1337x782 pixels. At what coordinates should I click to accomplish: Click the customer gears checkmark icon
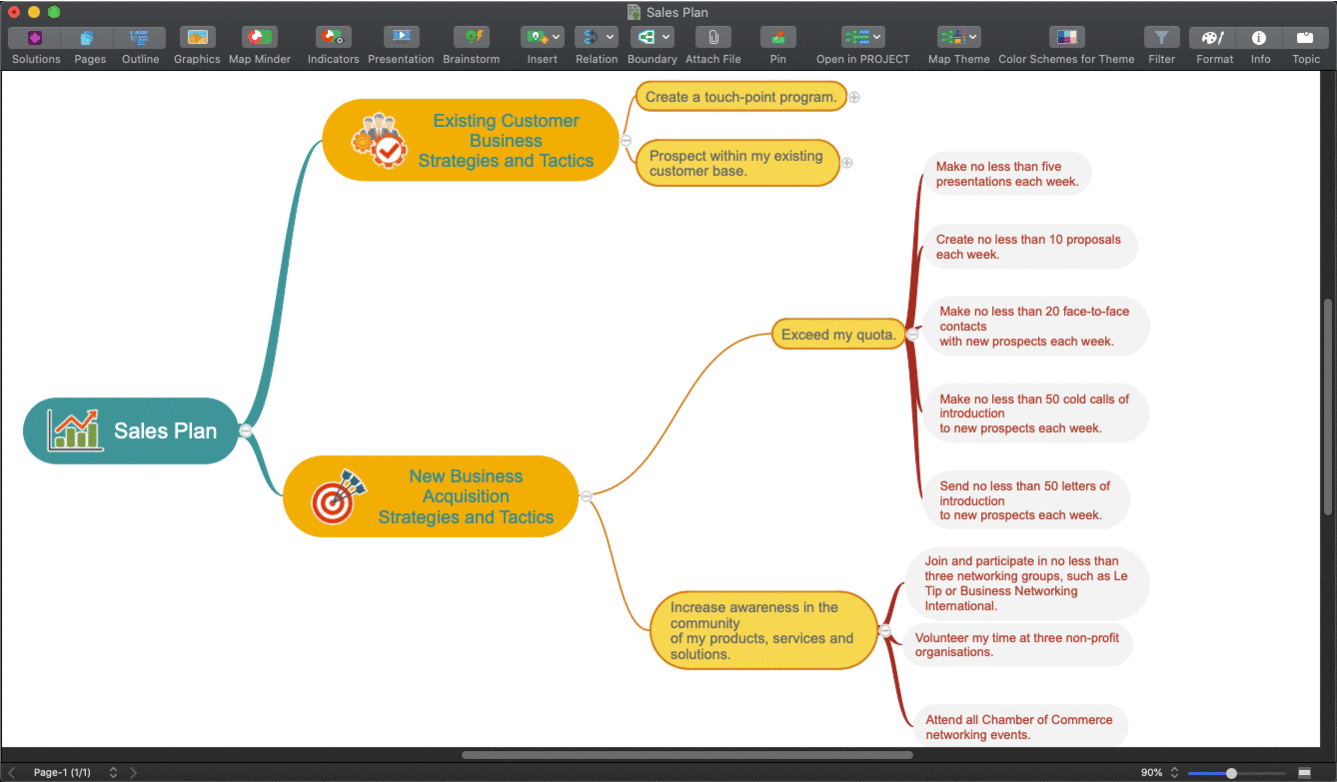click(379, 140)
